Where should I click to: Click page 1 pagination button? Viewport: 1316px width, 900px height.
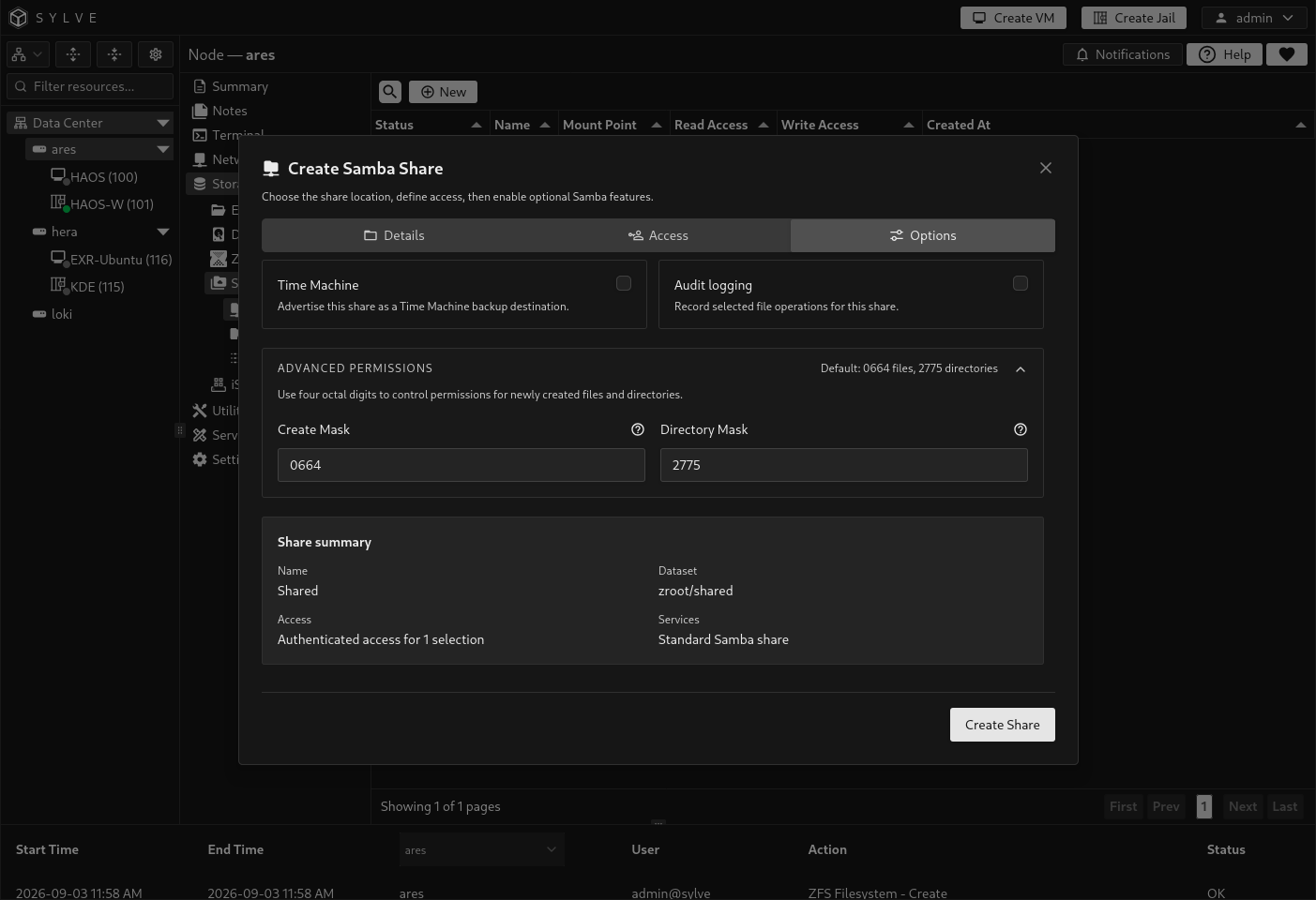click(1204, 806)
